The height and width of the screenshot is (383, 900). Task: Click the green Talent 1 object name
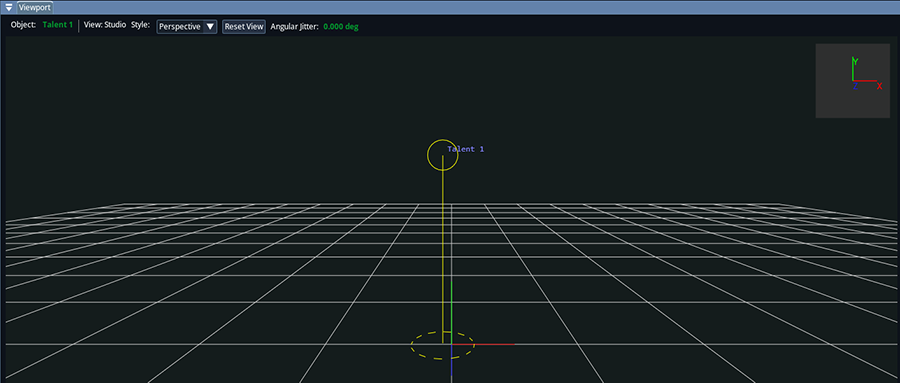point(57,25)
